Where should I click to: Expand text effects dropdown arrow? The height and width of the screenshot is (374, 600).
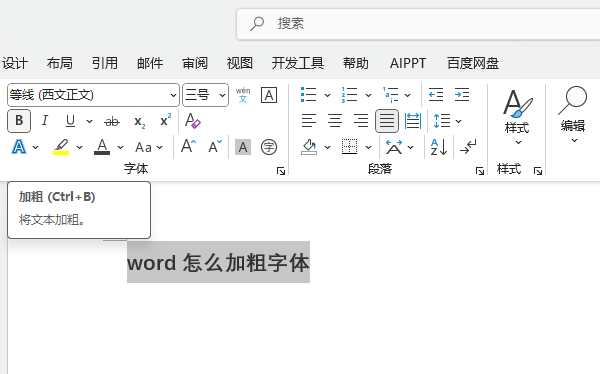(36, 147)
